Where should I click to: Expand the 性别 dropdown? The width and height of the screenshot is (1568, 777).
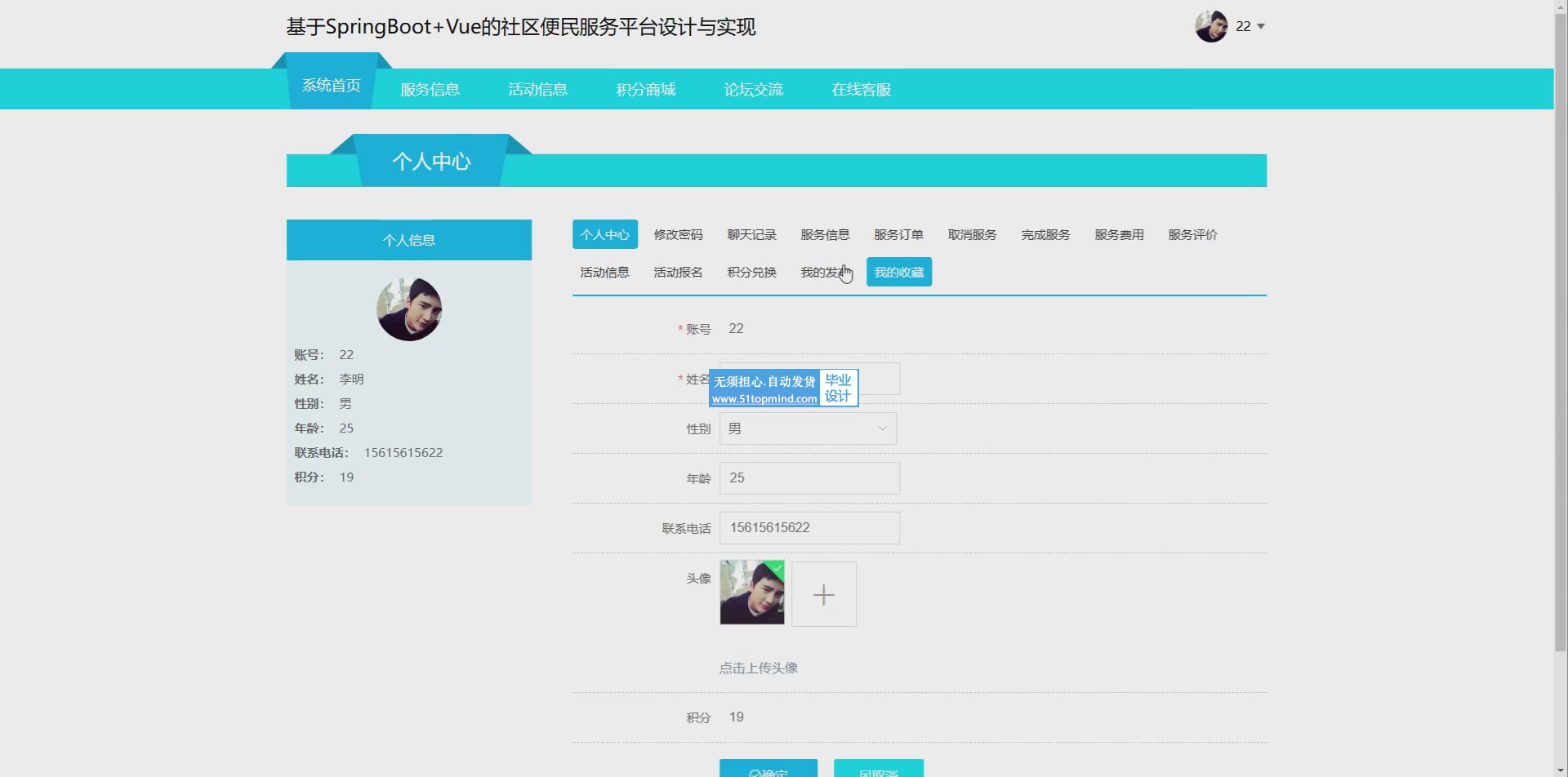point(807,428)
